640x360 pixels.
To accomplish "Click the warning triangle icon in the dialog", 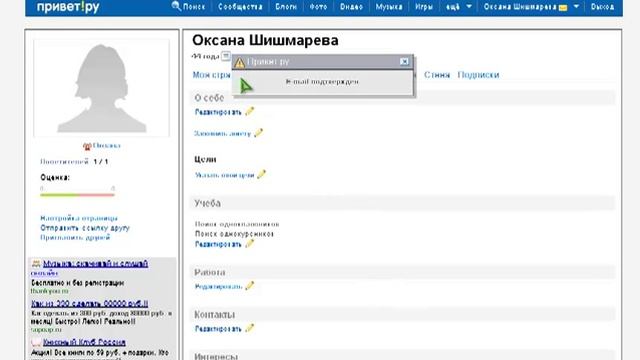I will click(x=240, y=62).
